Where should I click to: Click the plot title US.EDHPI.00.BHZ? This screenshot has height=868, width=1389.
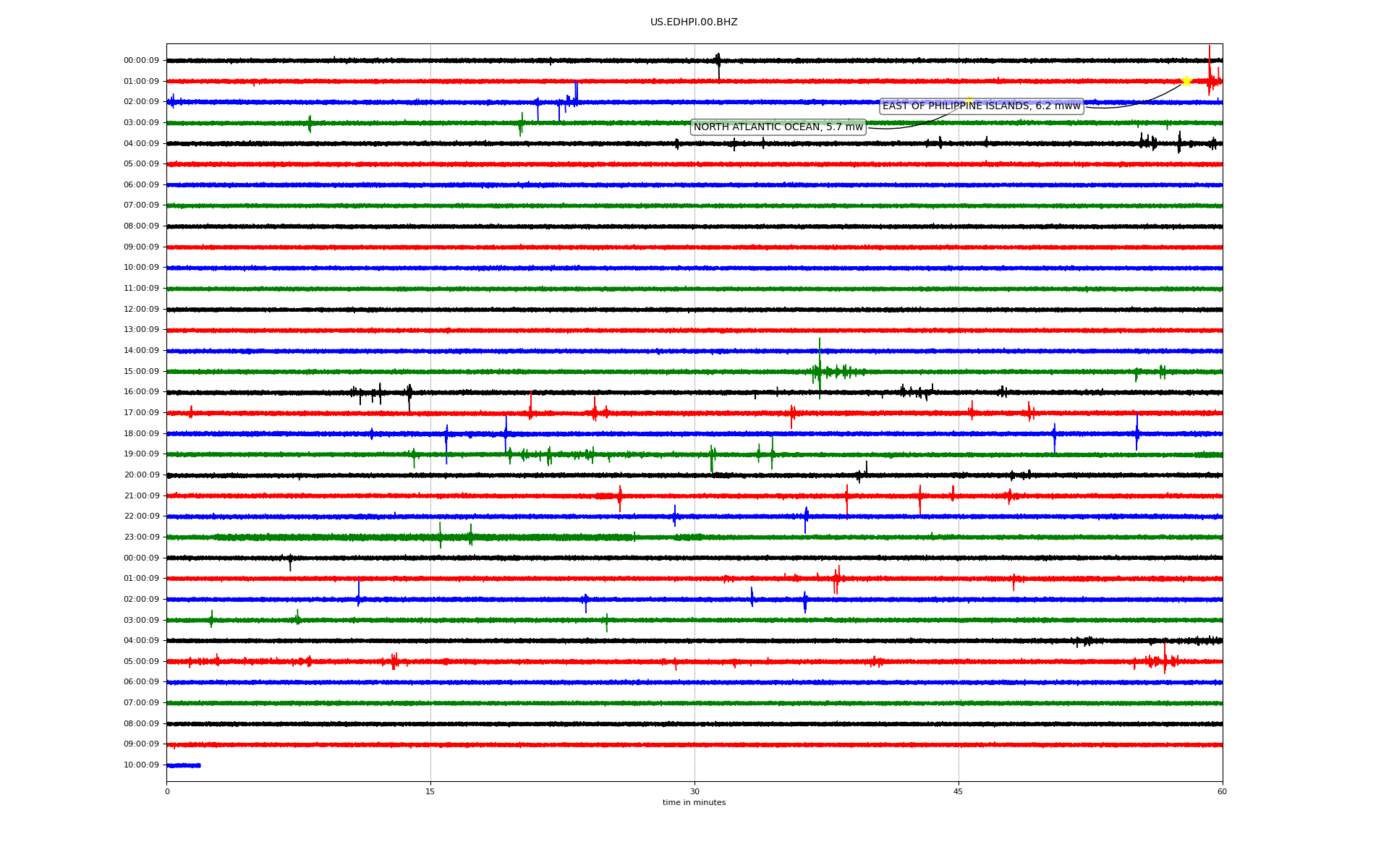click(x=694, y=22)
